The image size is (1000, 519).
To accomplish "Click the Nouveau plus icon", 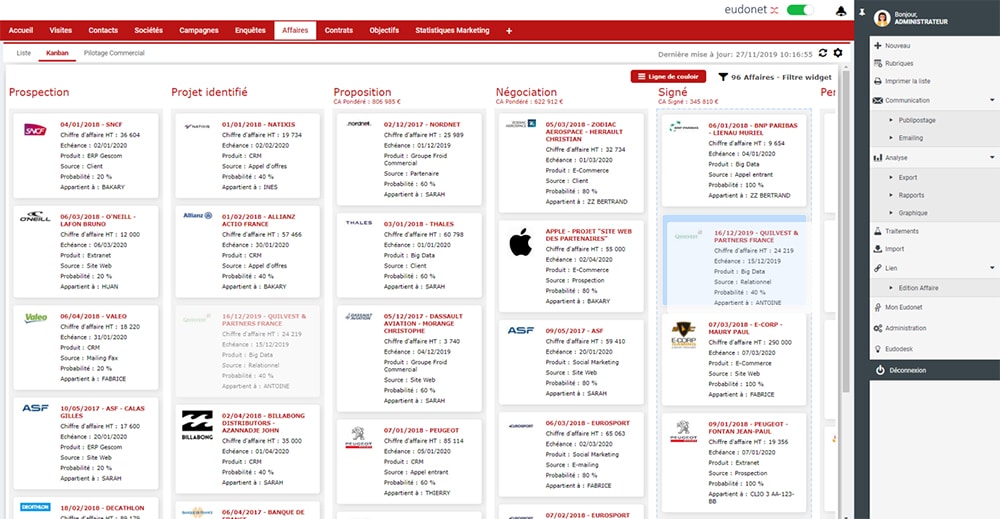I will tap(878, 46).
